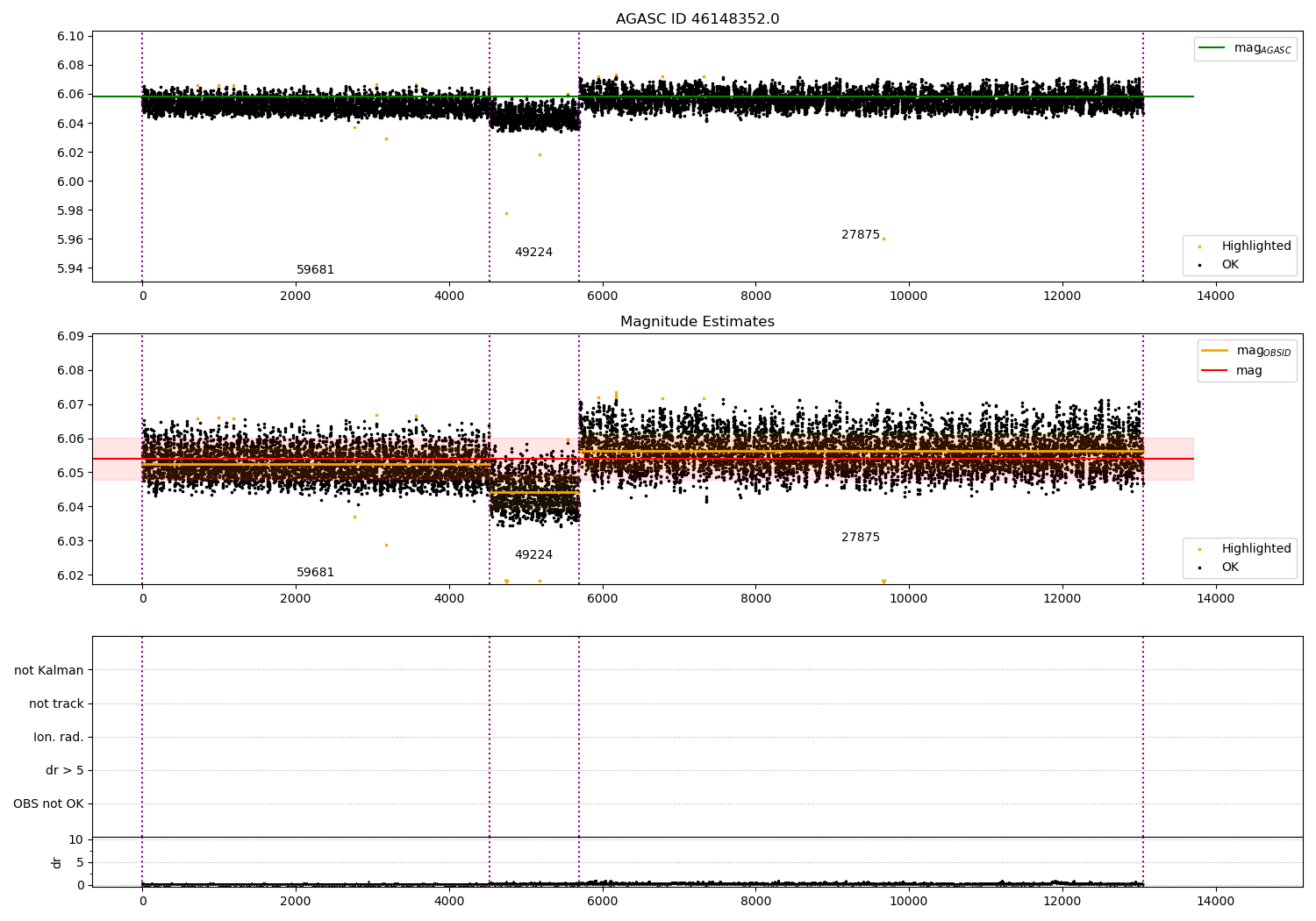
Task: Click the "Magnitude Estimates" plot title
Action: coord(697,322)
